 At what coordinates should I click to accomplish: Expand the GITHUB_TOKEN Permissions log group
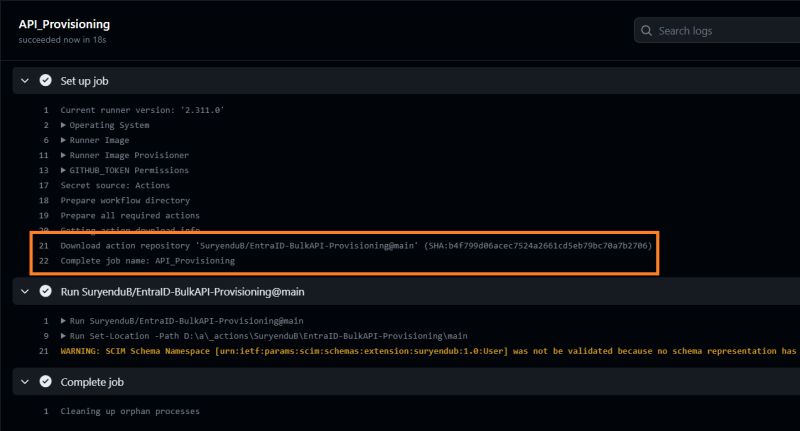click(x=63, y=170)
